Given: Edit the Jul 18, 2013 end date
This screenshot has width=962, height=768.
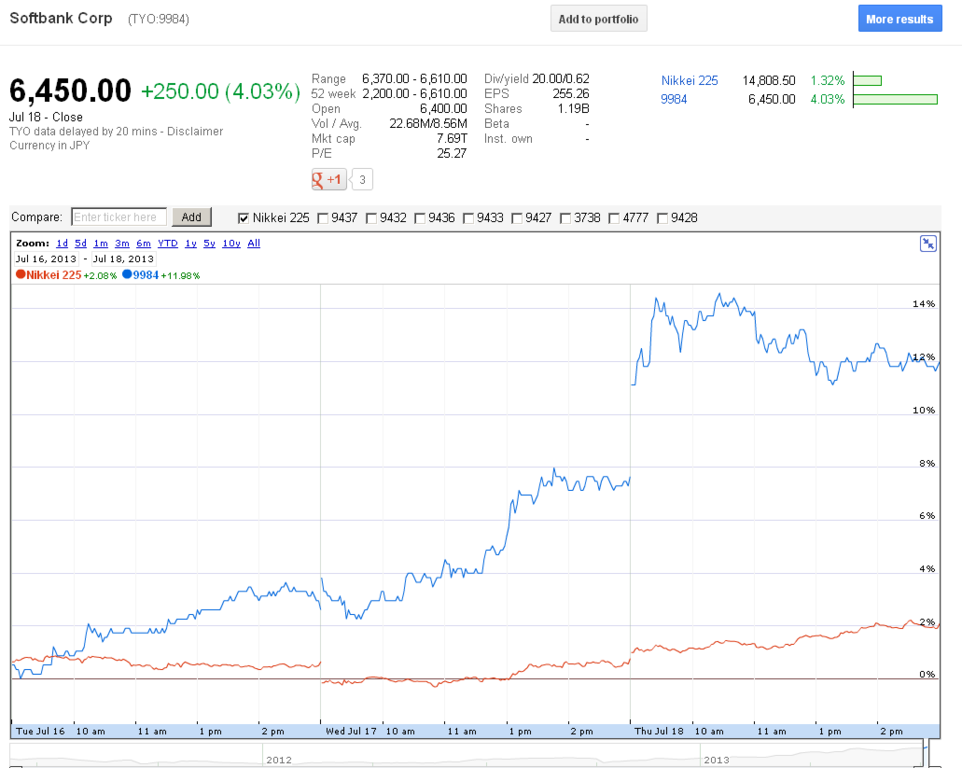Looking at the screenshot, I should point(123,259).
